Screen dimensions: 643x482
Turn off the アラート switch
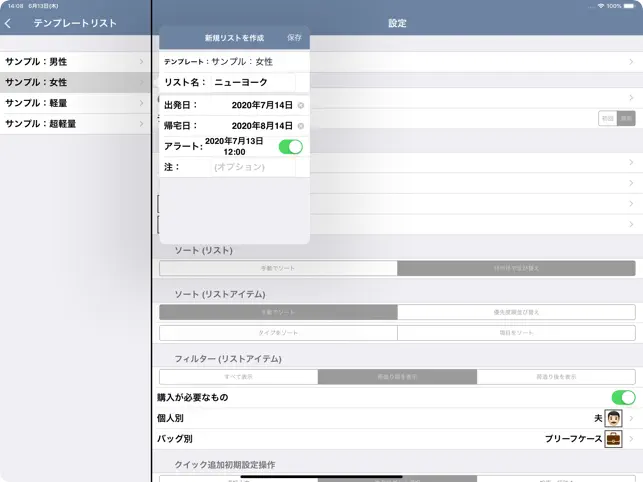click(x=291, y=147)
